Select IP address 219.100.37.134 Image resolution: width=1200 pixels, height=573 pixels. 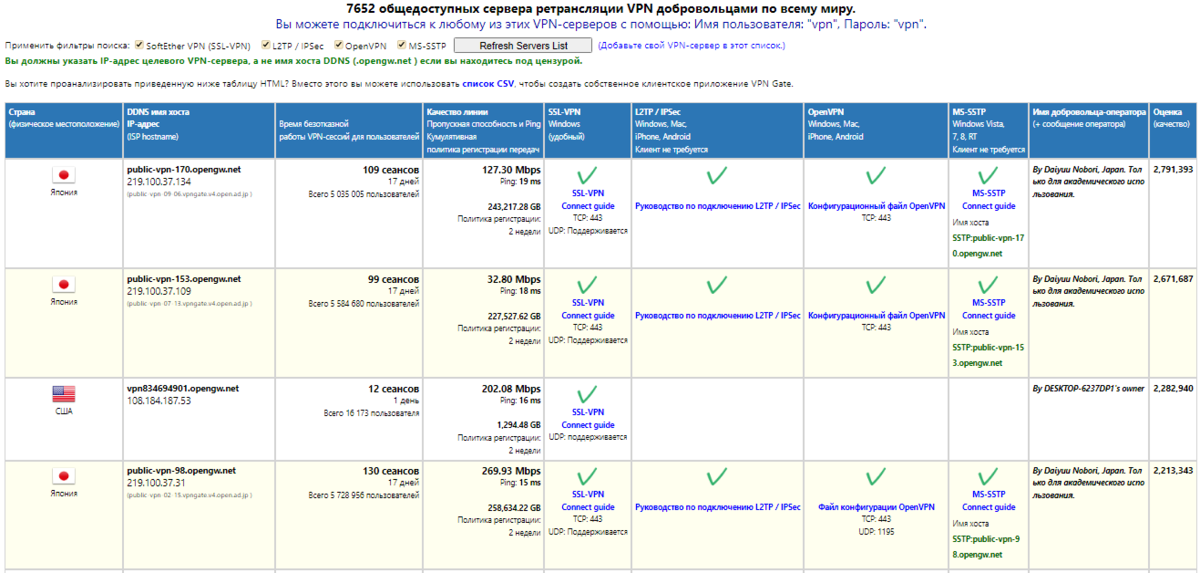159,182
